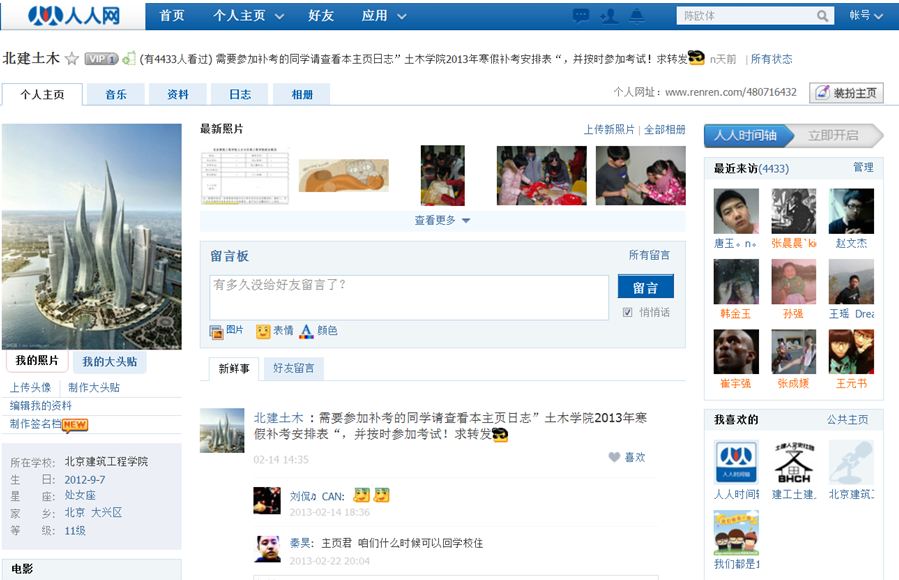This screenshot has width=899, height=580.
Task: Click the VIP badge icon
Action: 101,59
